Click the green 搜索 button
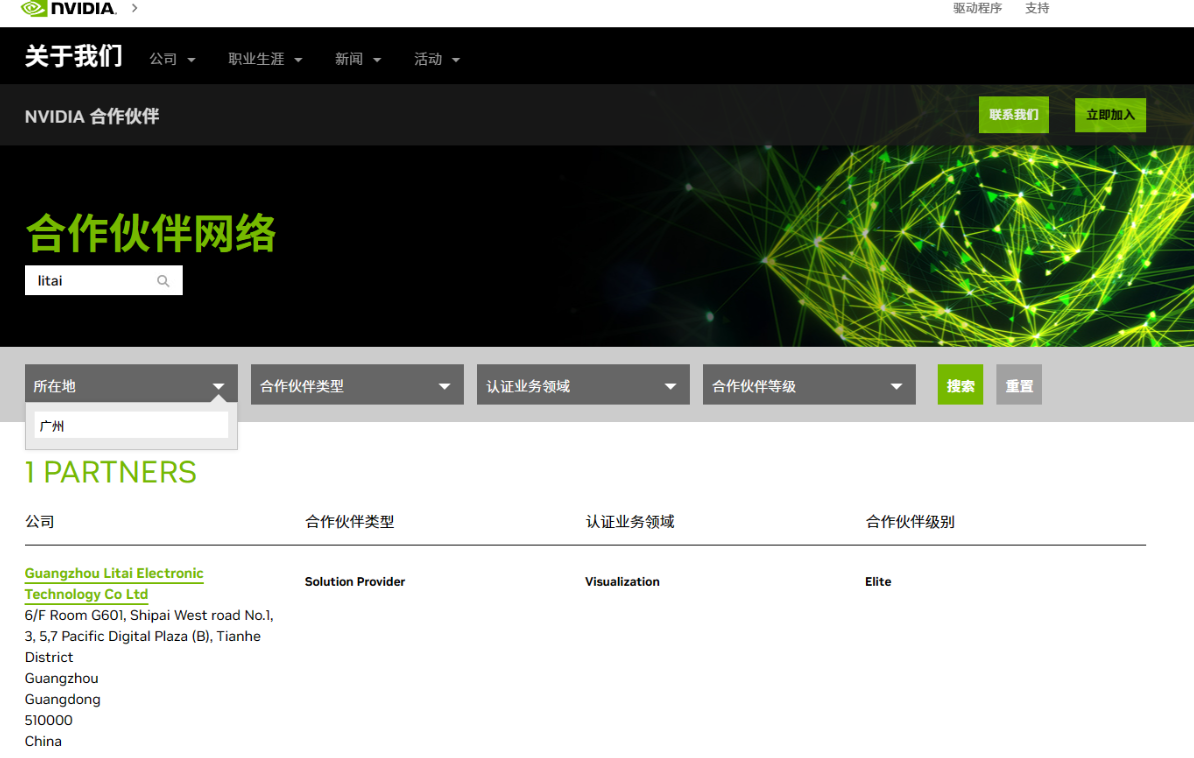The image size is (1194, 758). click(960, 385)
